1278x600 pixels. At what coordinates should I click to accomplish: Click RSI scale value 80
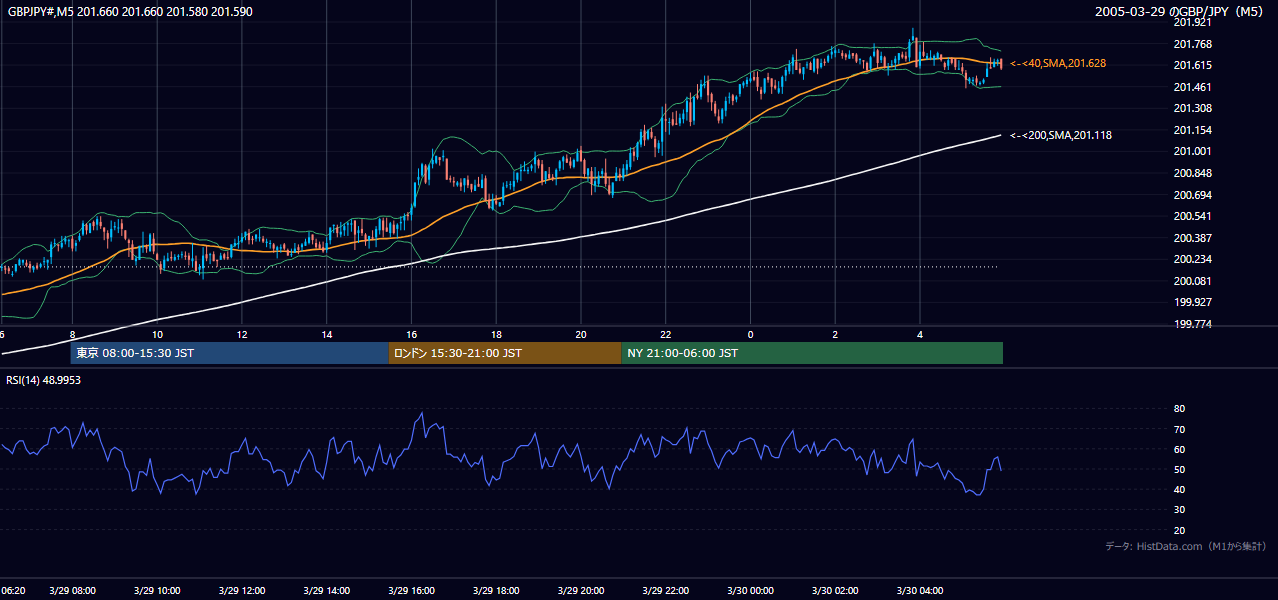coord(1179,409)
